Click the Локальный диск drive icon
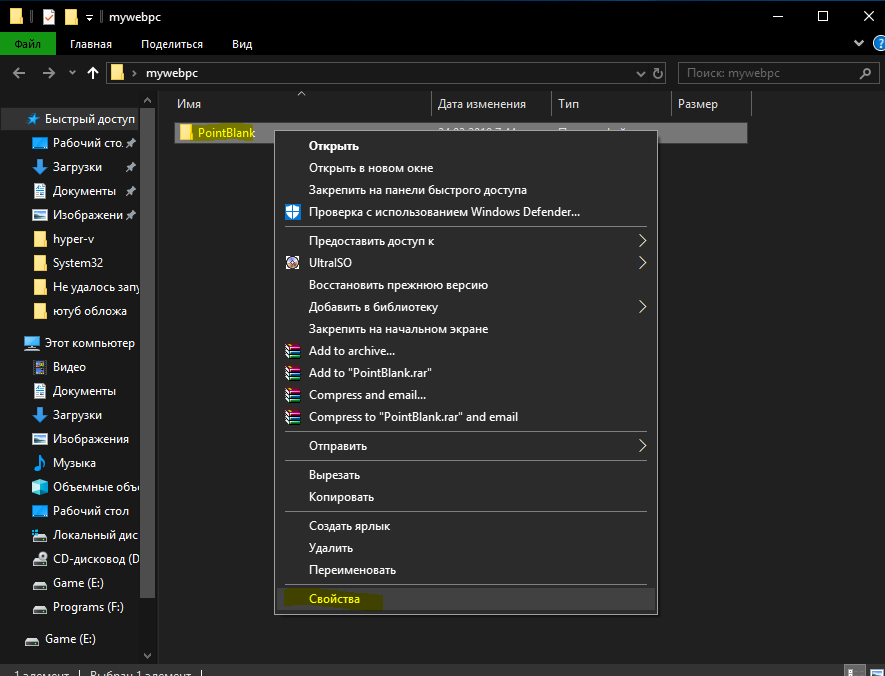The width and height of the screenshot is (885, 676). click(x=40, y=535)
